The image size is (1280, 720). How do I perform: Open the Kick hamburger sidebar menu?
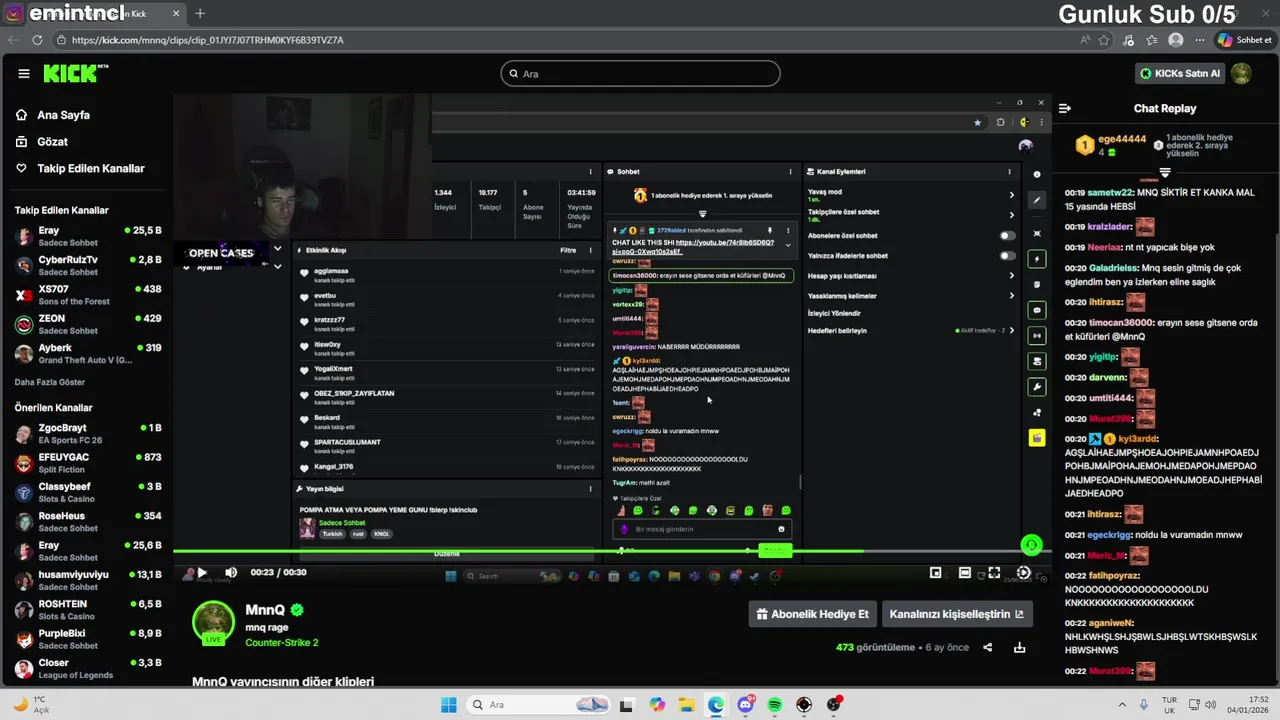coord(24,73)
